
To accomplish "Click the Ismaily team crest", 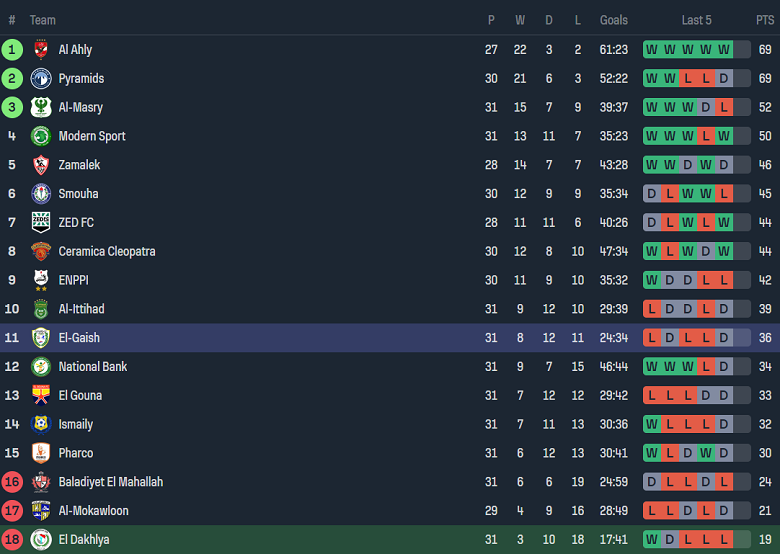I will tap(41, 424).
